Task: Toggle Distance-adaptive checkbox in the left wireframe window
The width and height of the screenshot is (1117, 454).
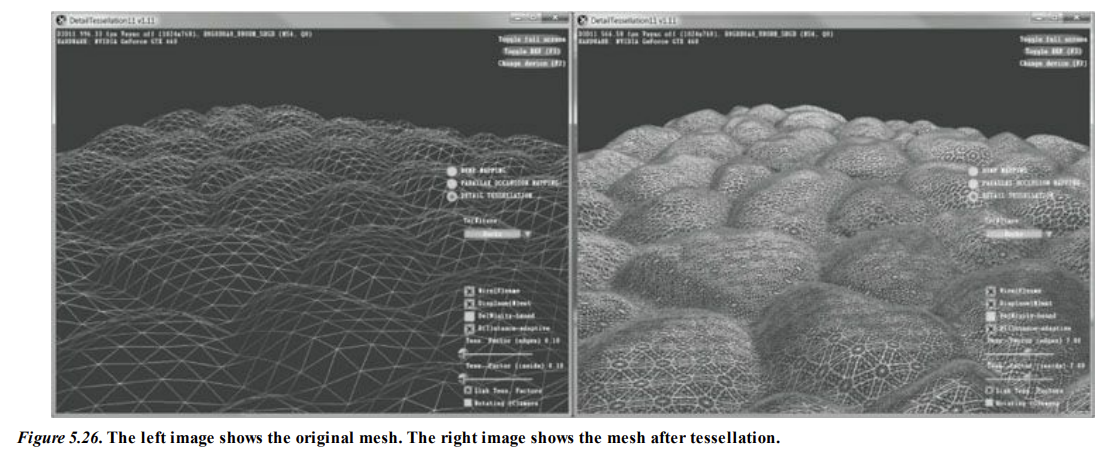Action: pos(469,329)
